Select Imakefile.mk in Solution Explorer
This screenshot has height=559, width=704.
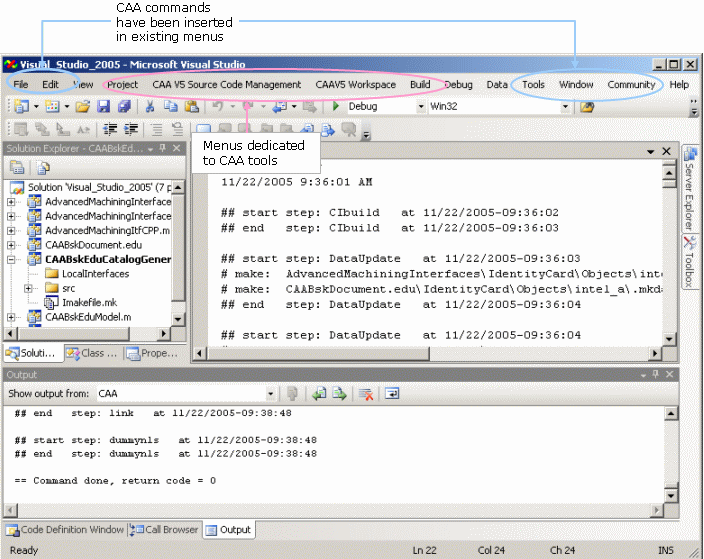[x=89, y=303]
